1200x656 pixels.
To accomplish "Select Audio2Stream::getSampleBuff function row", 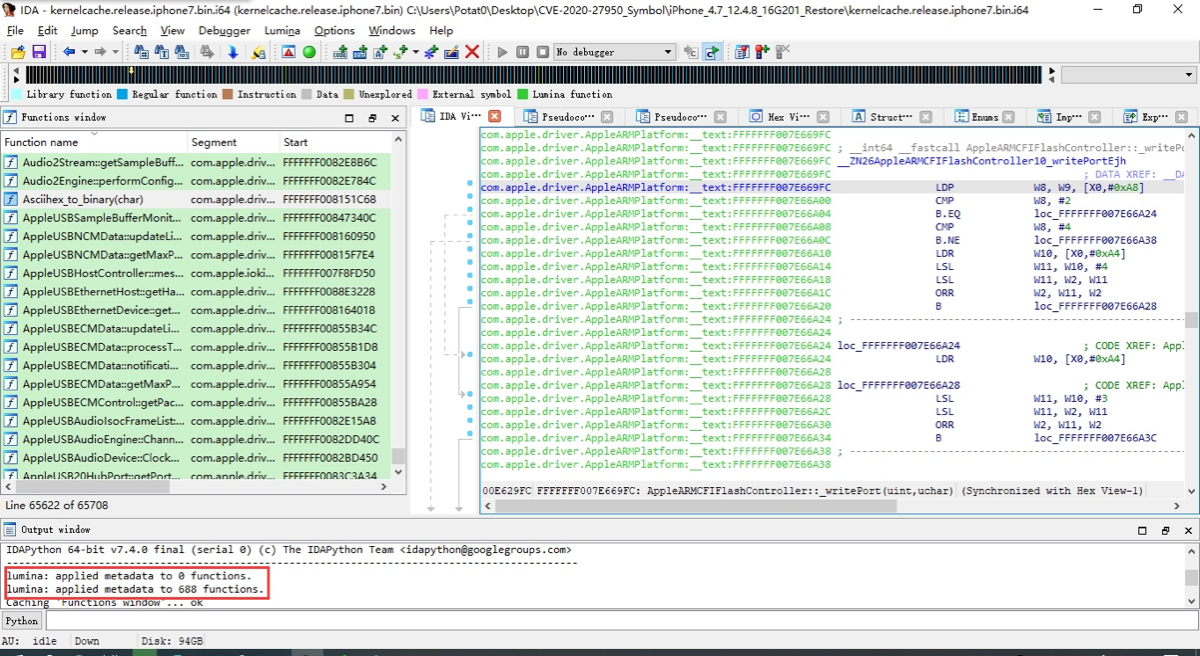I will tap(196, 162).
